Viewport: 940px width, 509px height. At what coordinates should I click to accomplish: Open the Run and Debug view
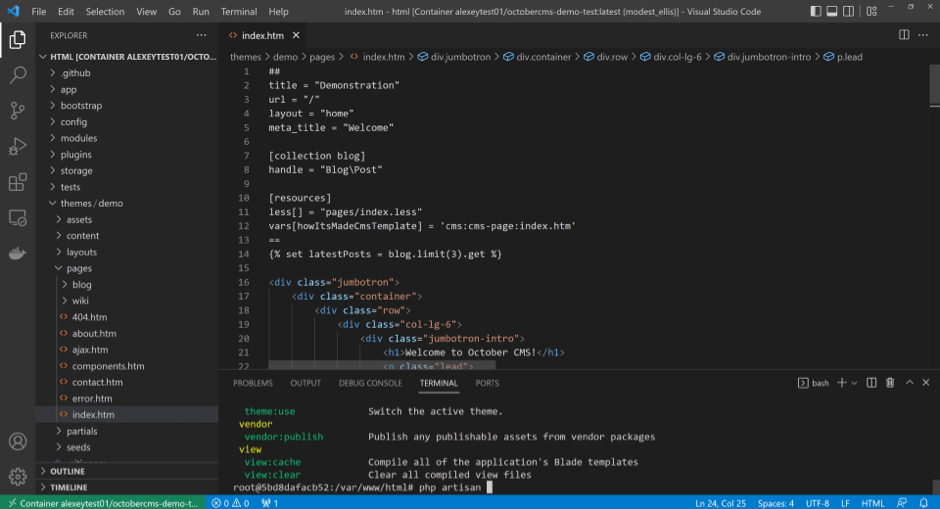pos(17,146)
